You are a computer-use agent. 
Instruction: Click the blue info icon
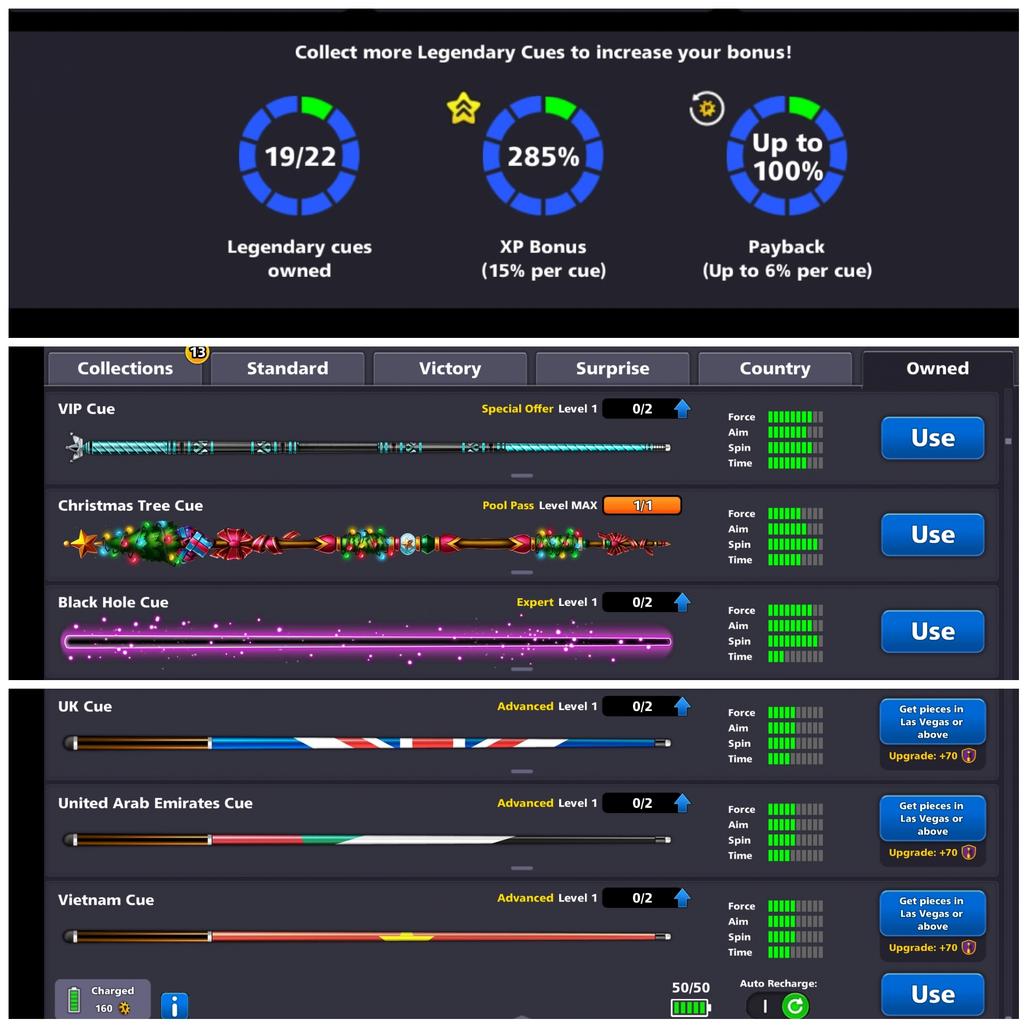pyautogui.click(x=174, y=1005)
